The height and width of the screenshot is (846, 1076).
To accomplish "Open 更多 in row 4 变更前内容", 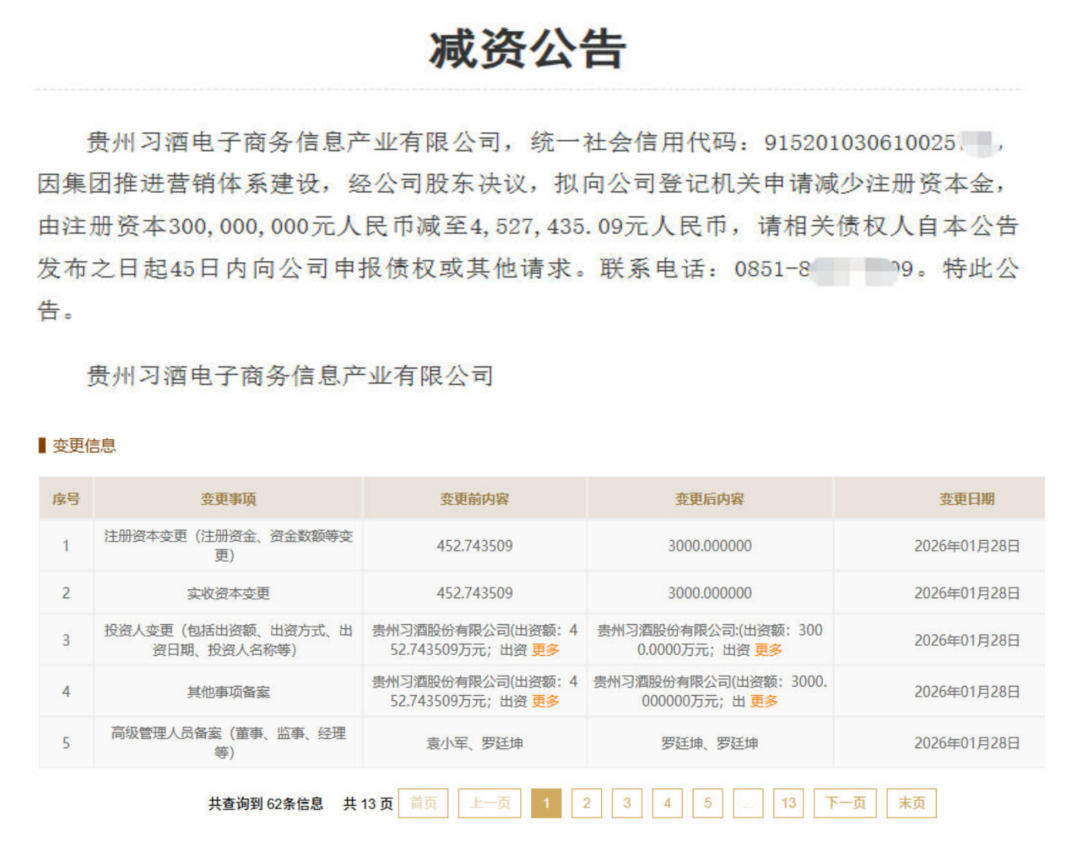I will 546,701.
